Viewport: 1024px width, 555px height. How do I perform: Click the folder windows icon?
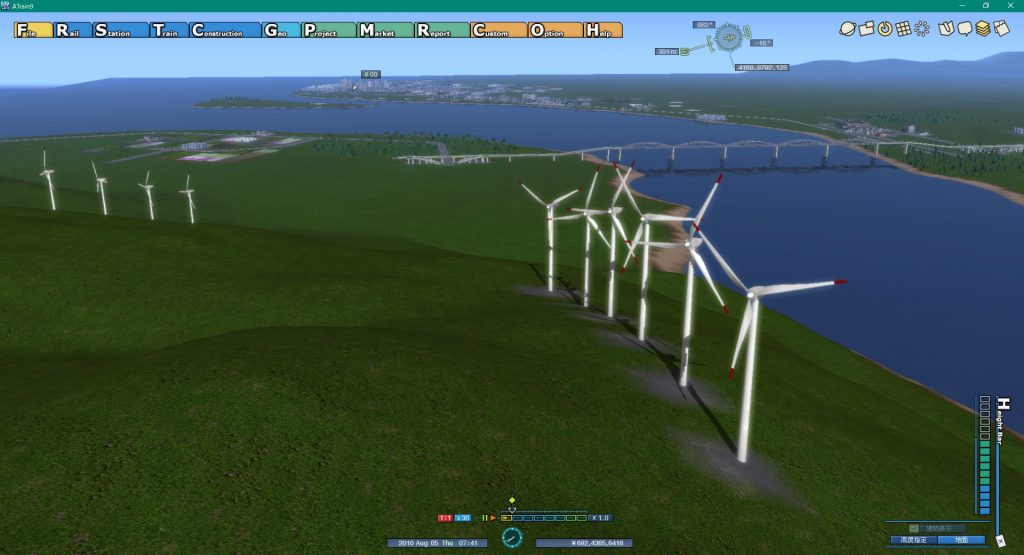coord(866,29)
